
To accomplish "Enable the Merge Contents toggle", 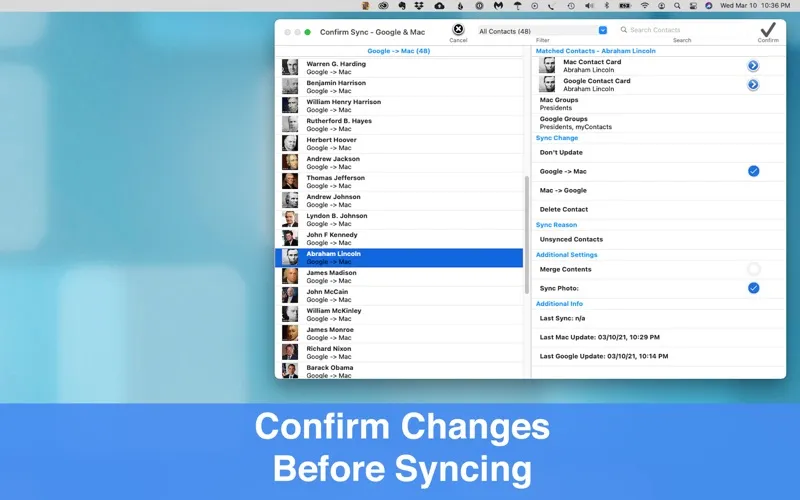I will pos(753,269).
